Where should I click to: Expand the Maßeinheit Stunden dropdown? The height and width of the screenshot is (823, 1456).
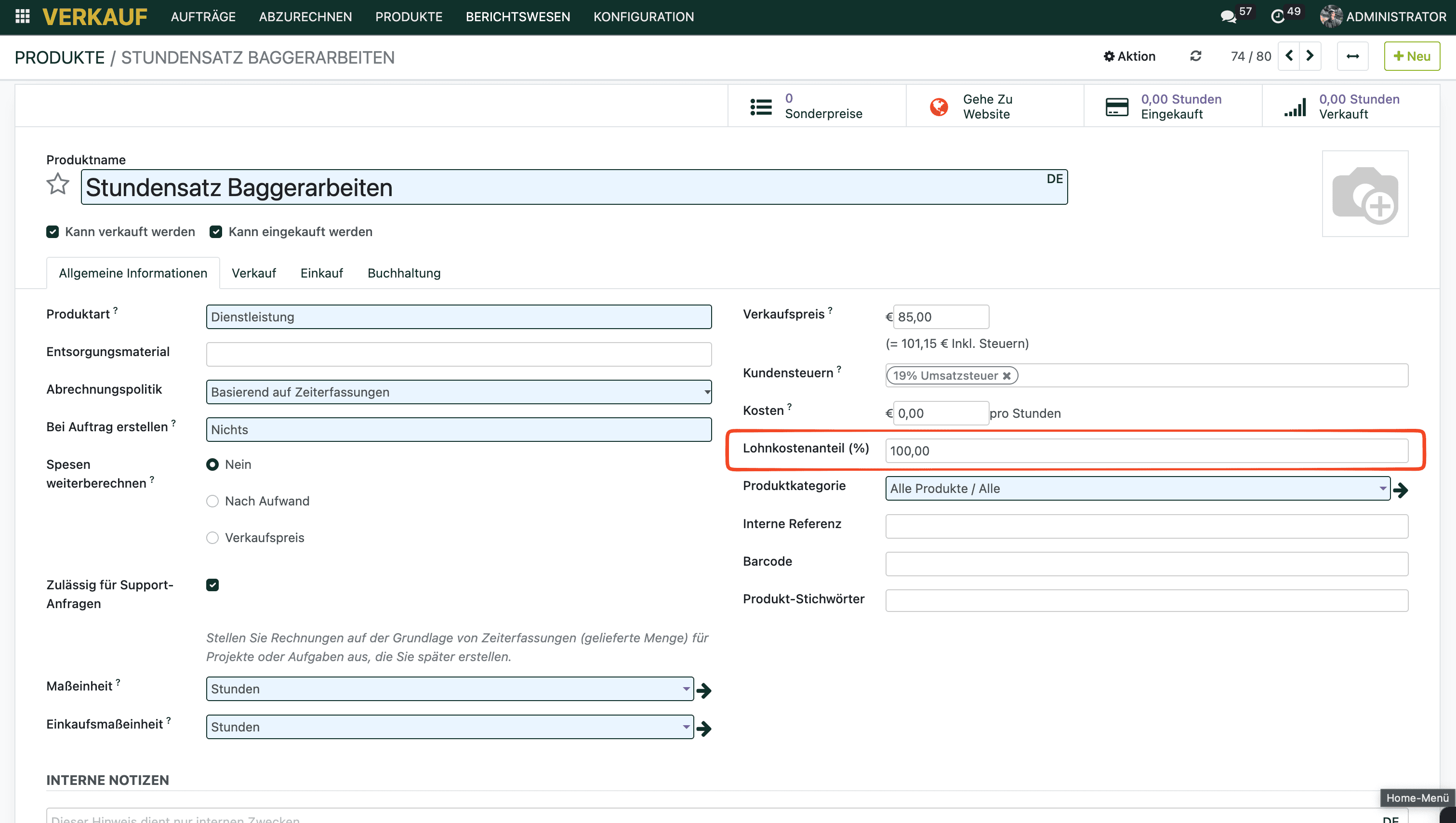click(450, 689)
